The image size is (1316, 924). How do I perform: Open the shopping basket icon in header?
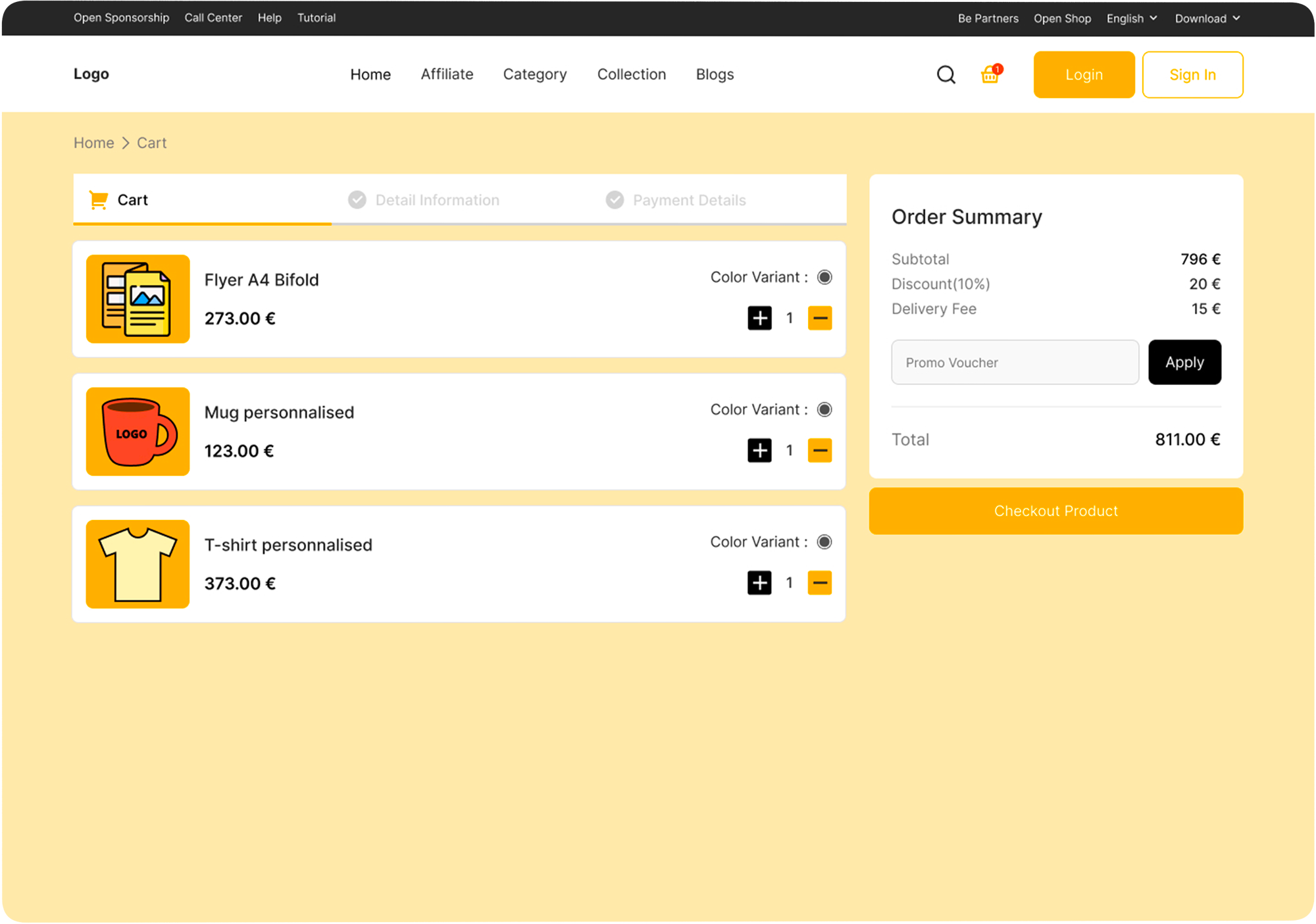click(990, 74)
